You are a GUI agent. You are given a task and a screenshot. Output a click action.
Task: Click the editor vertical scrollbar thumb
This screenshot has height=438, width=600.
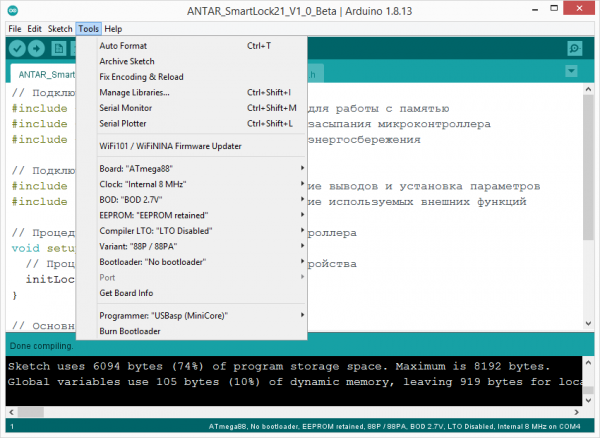point(588,168)
